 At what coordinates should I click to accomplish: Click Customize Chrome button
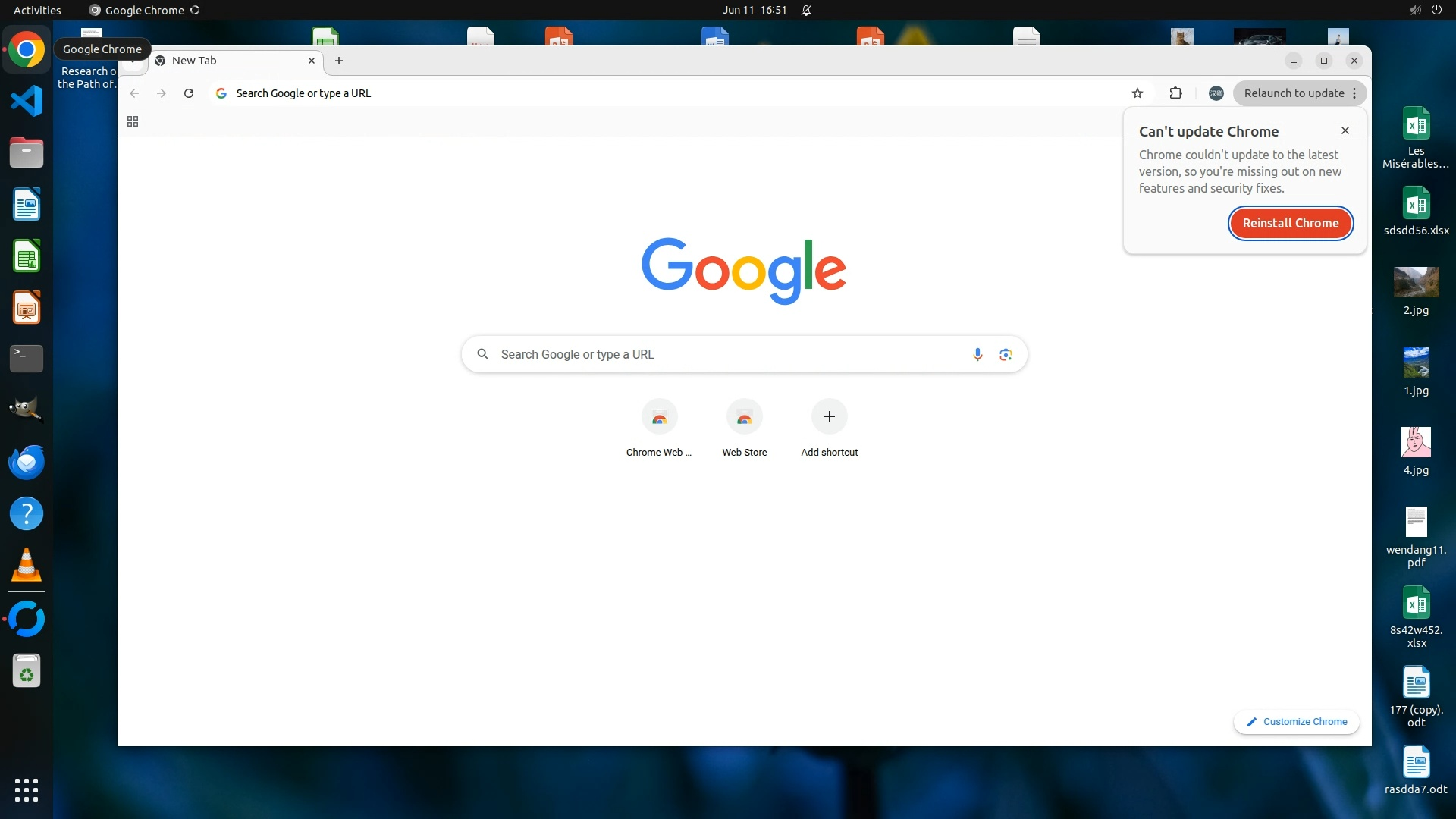pos(1297,721)
